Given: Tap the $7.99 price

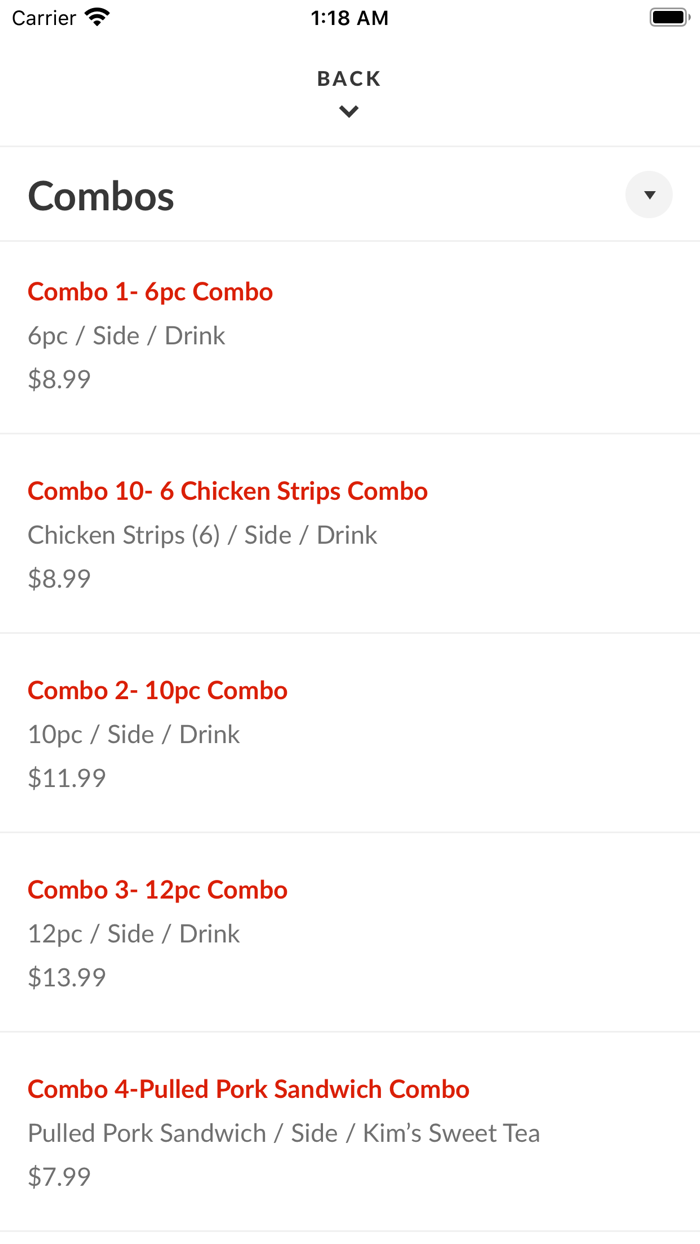Looking at the screenshot, I should click(59, 1177).
